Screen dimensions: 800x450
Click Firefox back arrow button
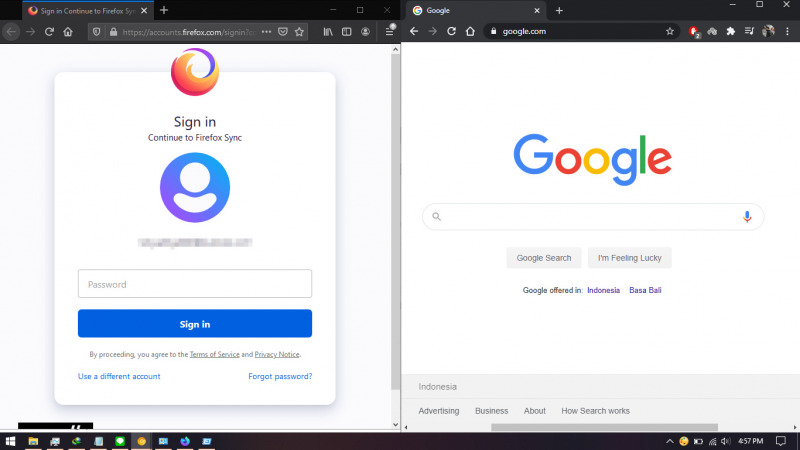[11, 32]
